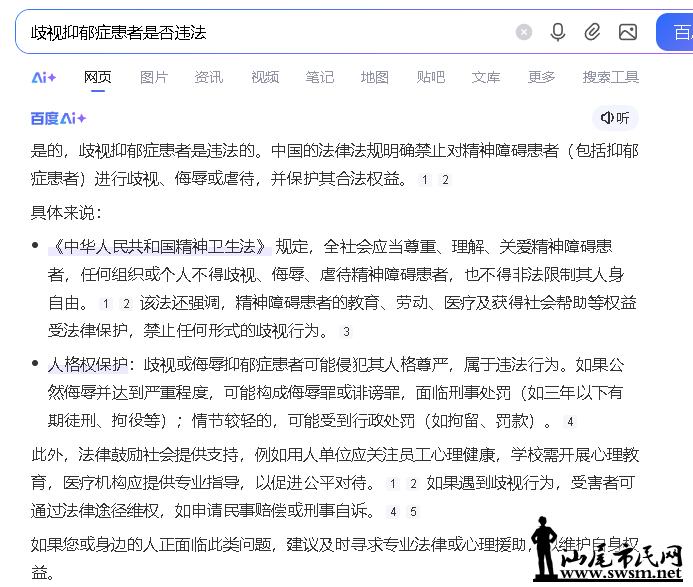Click the text 具体来说:

tap(66, 213)
